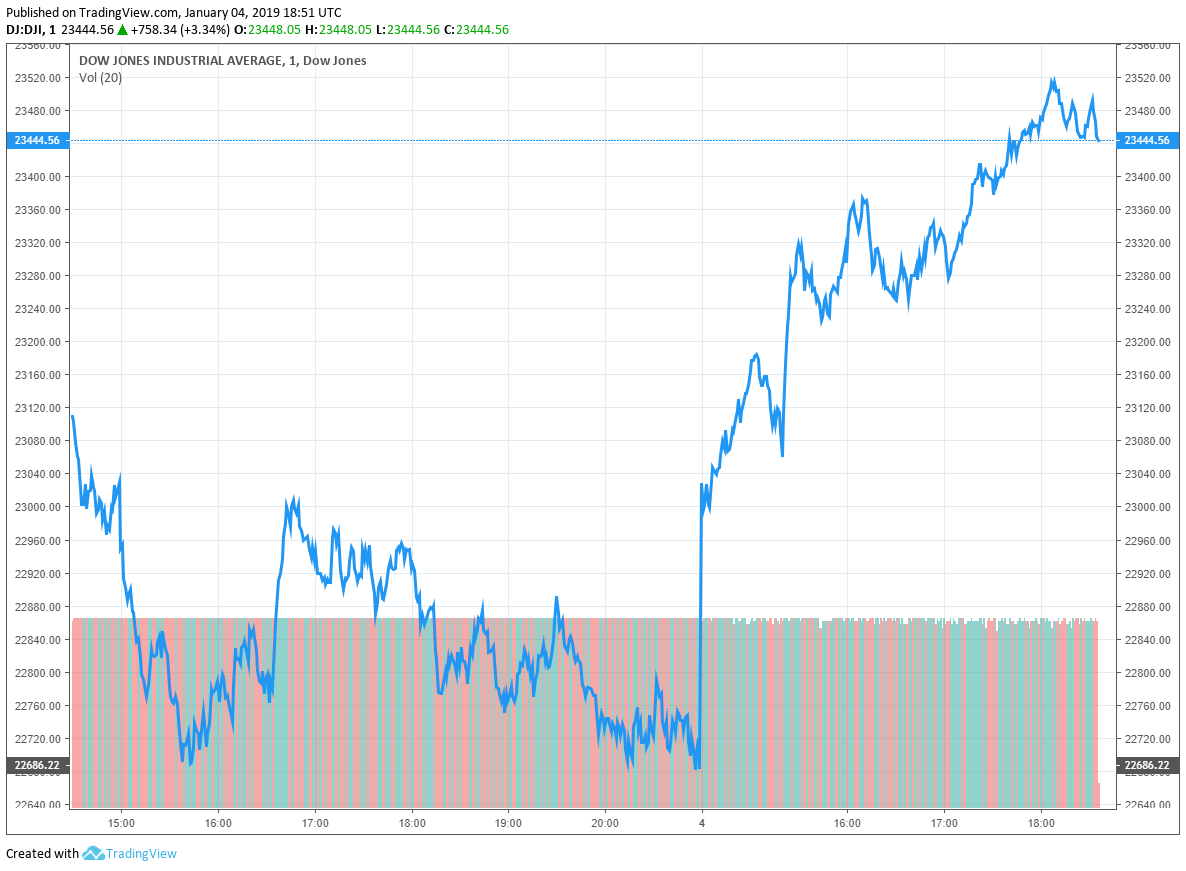This screenshot has height=871, width=1186.
Task: Click the green up-triangle change indicator
Action: tap(120, 29)
